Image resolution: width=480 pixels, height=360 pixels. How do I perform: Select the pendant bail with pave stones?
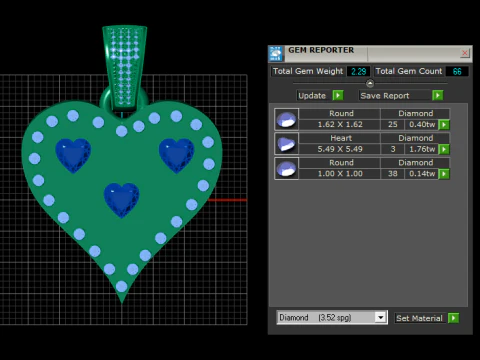coord(124,67)
